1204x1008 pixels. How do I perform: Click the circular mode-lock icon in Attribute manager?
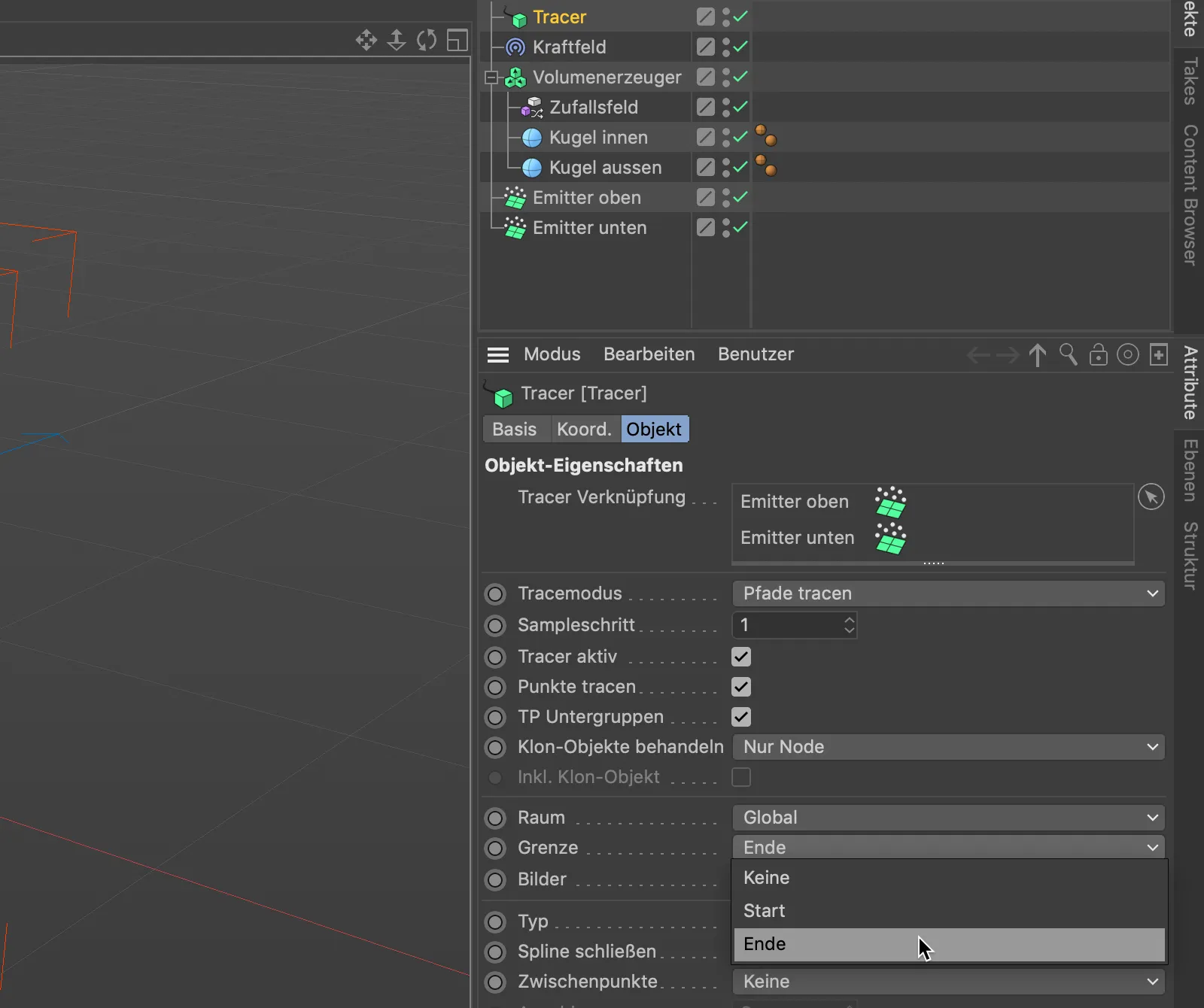[1128, 354]
